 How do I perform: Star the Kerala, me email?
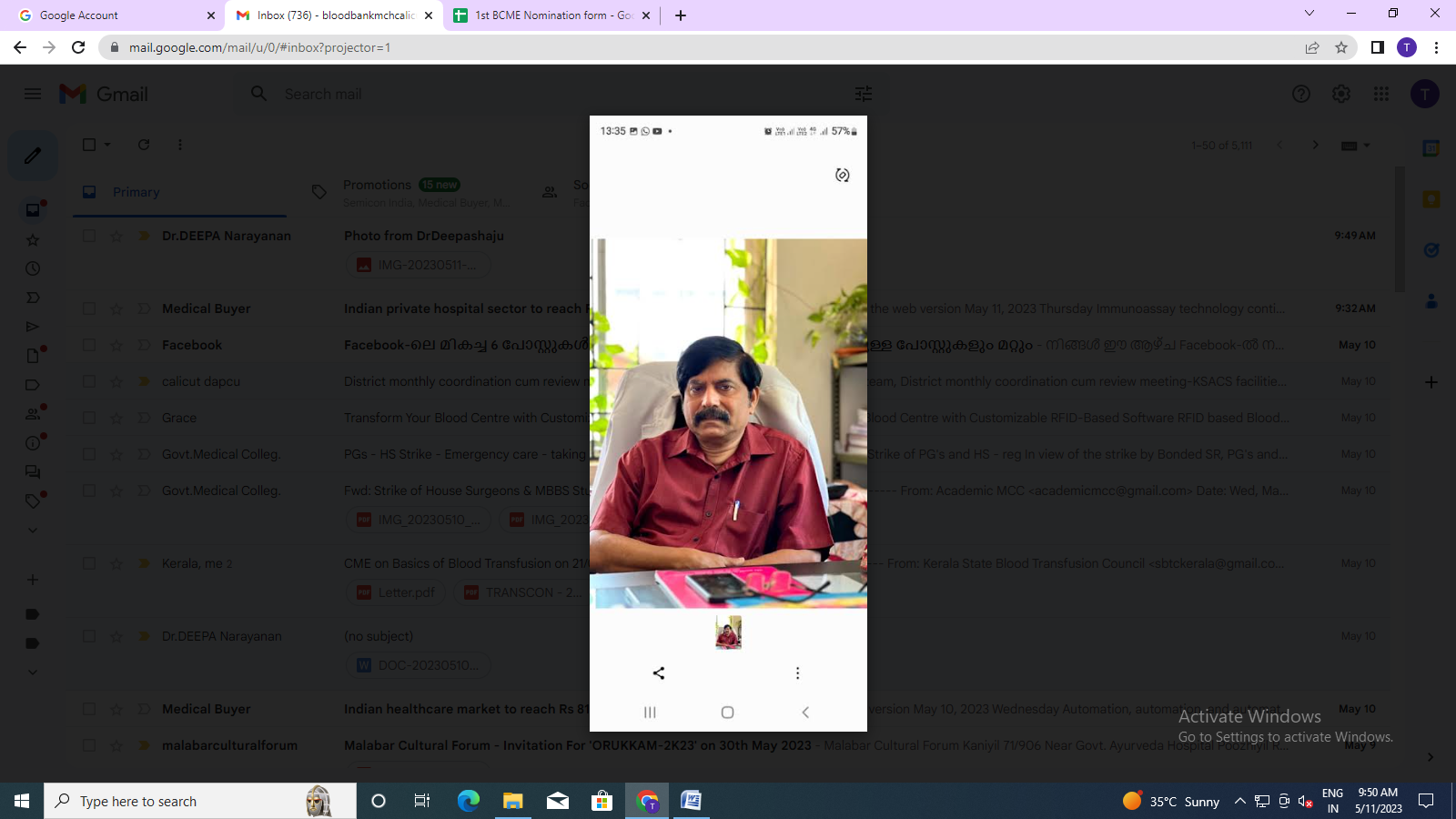[x=116, y=563]
